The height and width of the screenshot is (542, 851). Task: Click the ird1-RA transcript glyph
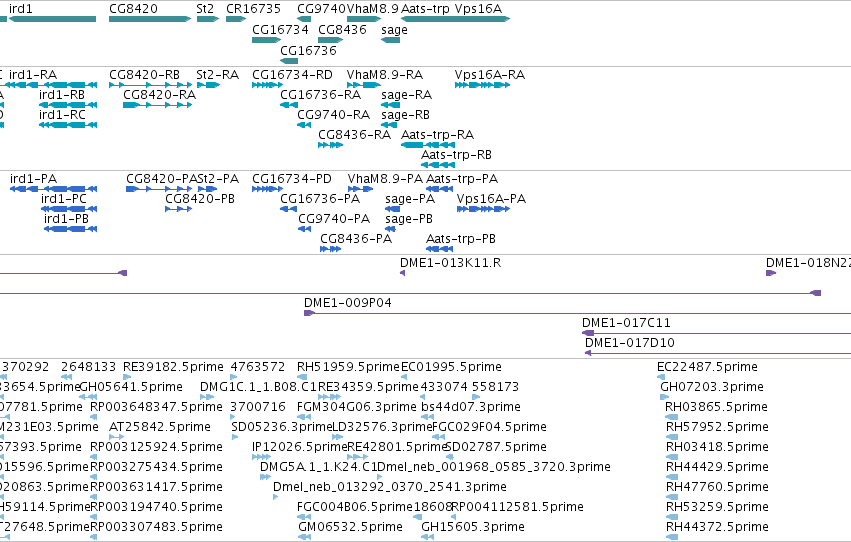(x=53, y=85)
